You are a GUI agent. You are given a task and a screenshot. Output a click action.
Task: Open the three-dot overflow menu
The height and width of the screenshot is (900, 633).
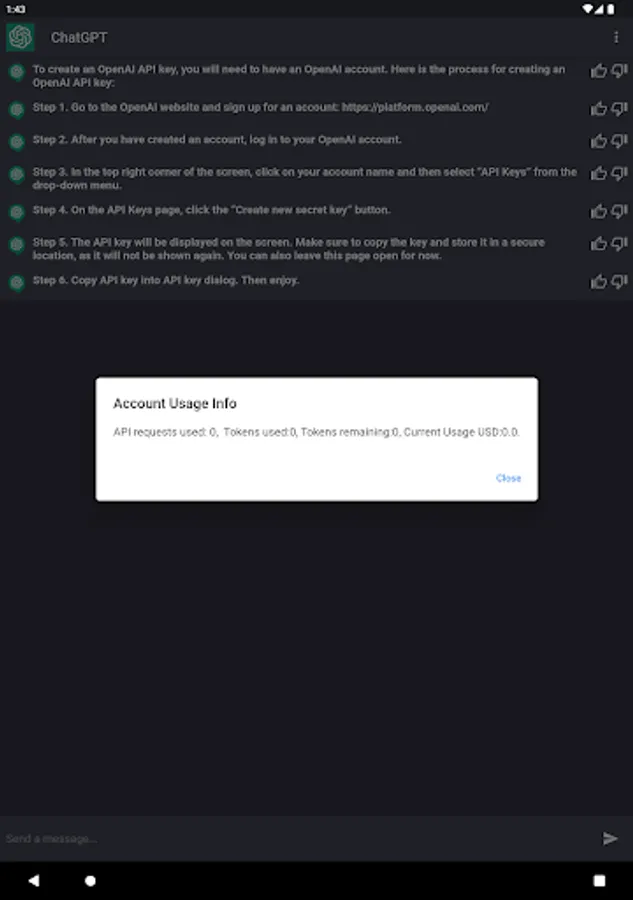pos(616,37)
